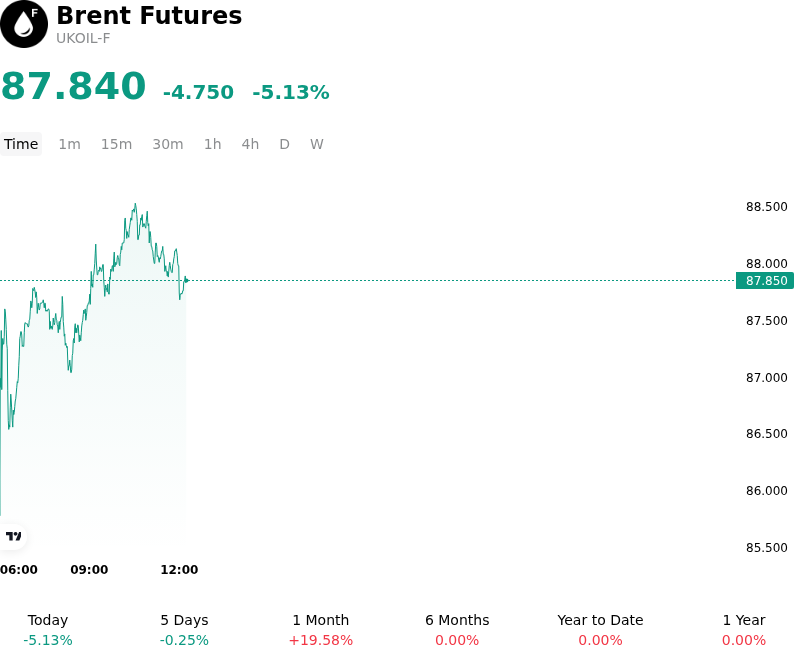Show Today performance range

pyautogui.click(x=48, y=630)
